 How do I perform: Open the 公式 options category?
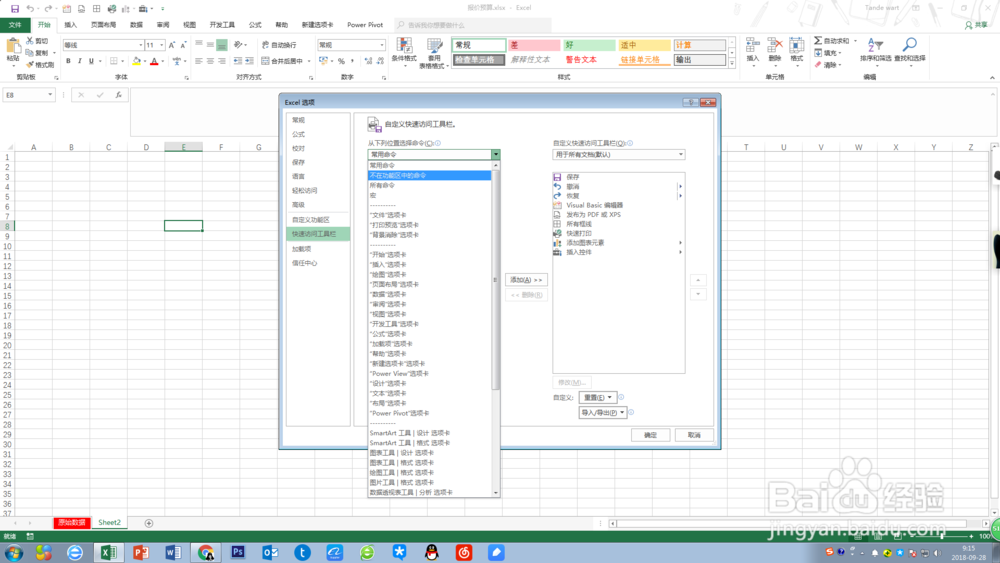coord(318,134)
